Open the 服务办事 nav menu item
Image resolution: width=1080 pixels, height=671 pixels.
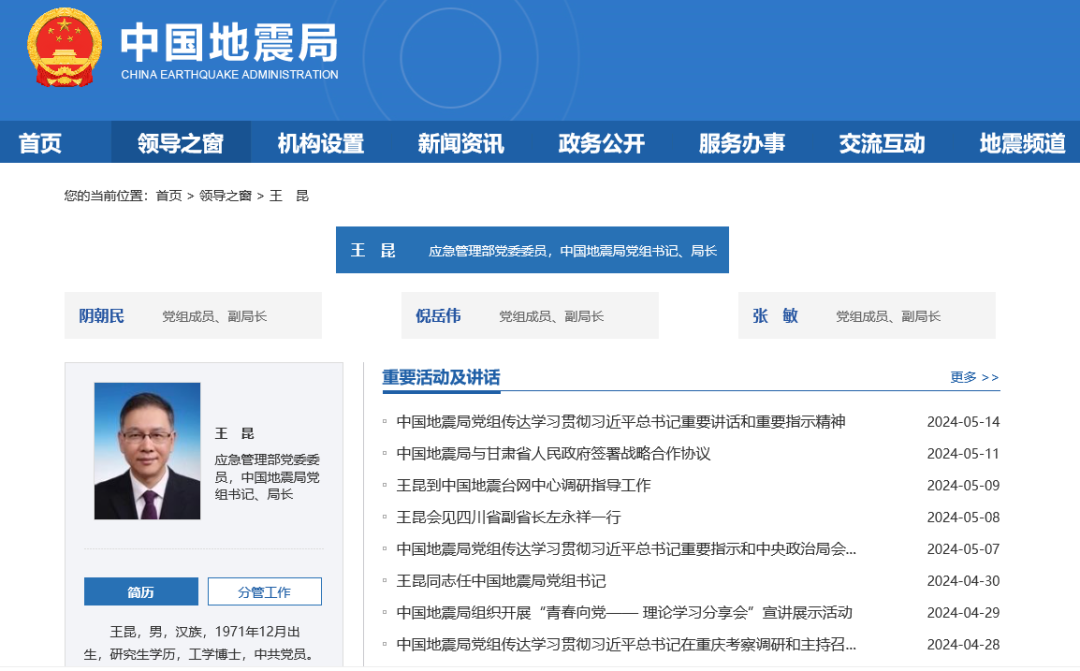(x=742, y=143)
